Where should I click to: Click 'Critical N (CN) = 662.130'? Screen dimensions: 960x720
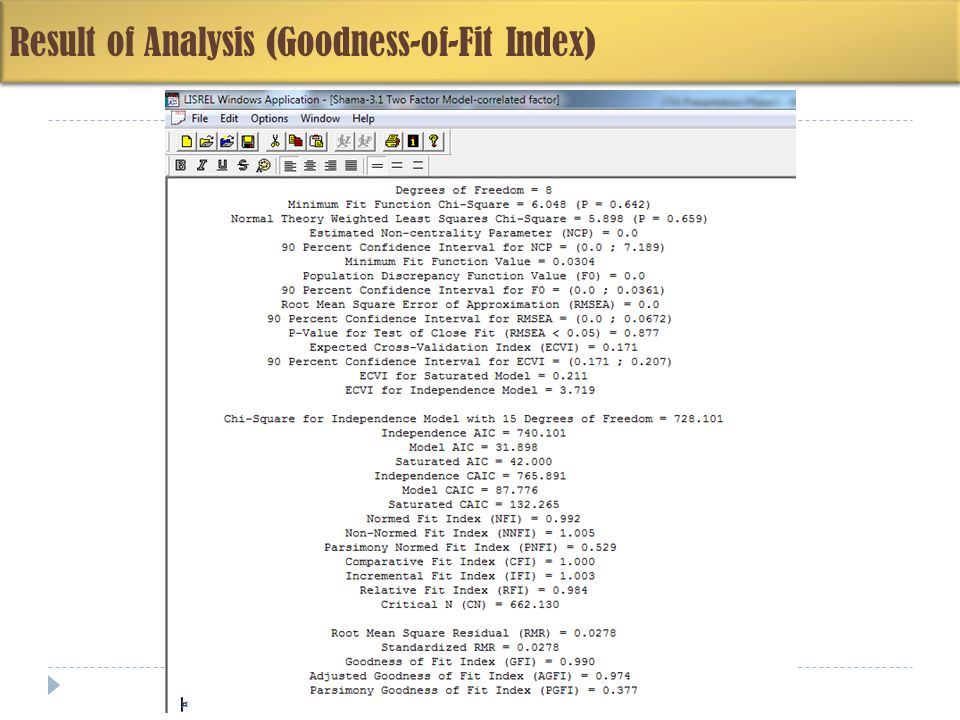(x=470, y=604)
